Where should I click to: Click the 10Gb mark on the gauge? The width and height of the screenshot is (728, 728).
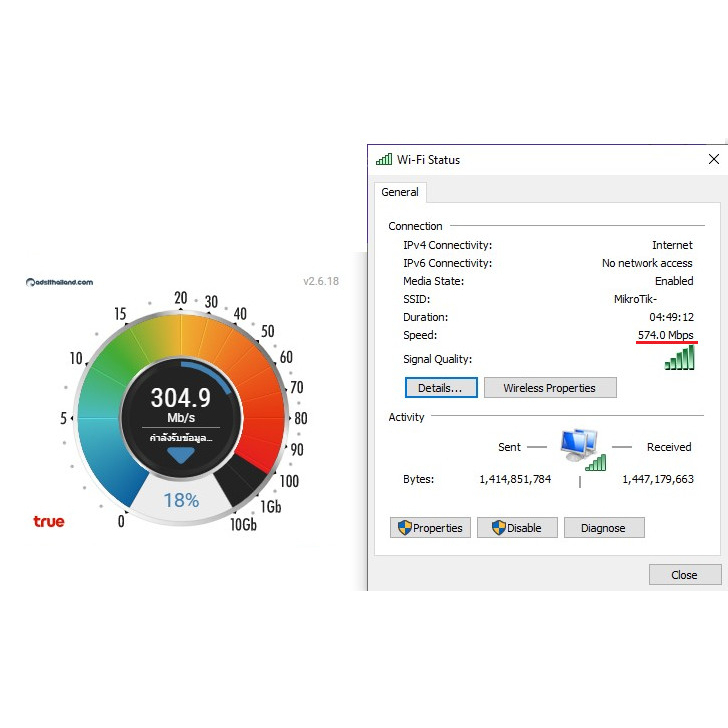(243, 525)
